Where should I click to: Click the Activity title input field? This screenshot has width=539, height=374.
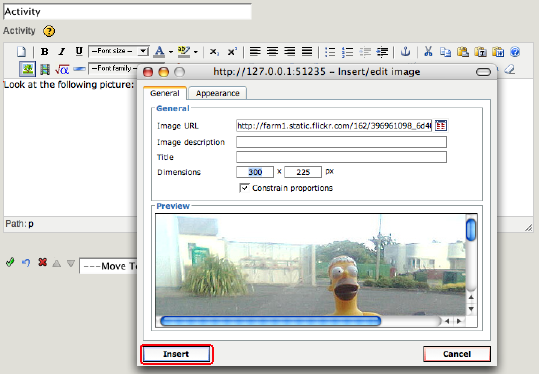coord(127,11)
